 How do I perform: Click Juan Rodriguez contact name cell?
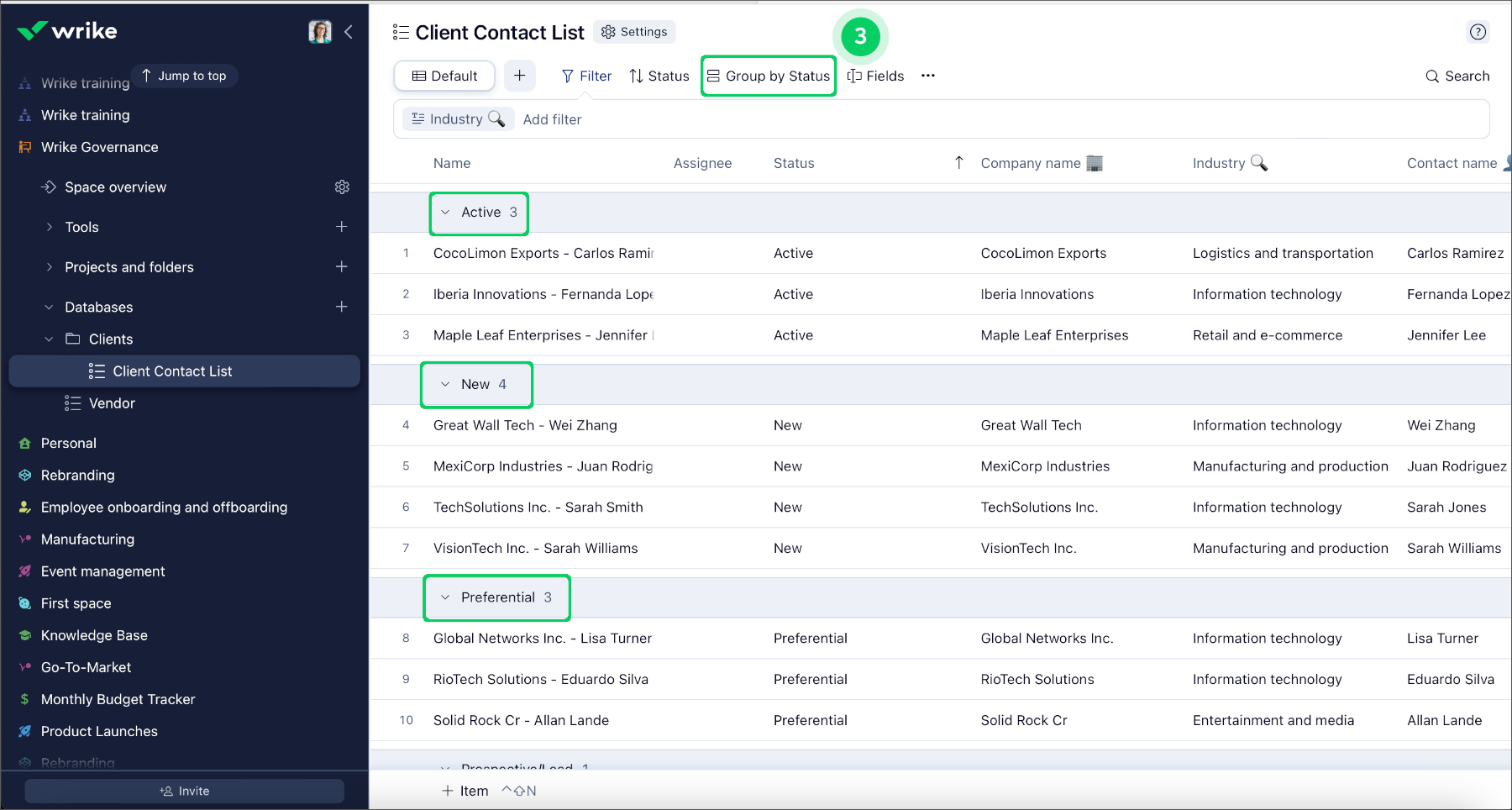[1457, 466]
